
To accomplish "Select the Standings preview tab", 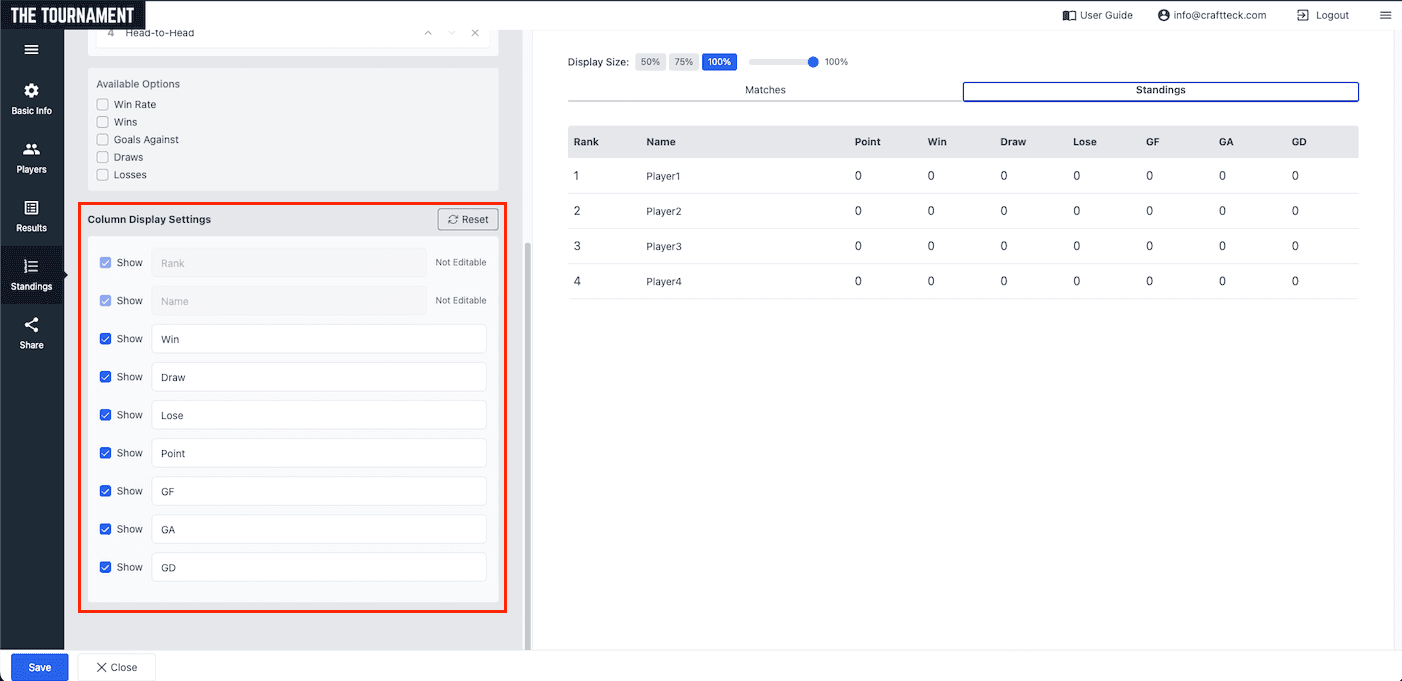I will (1160, 91).
